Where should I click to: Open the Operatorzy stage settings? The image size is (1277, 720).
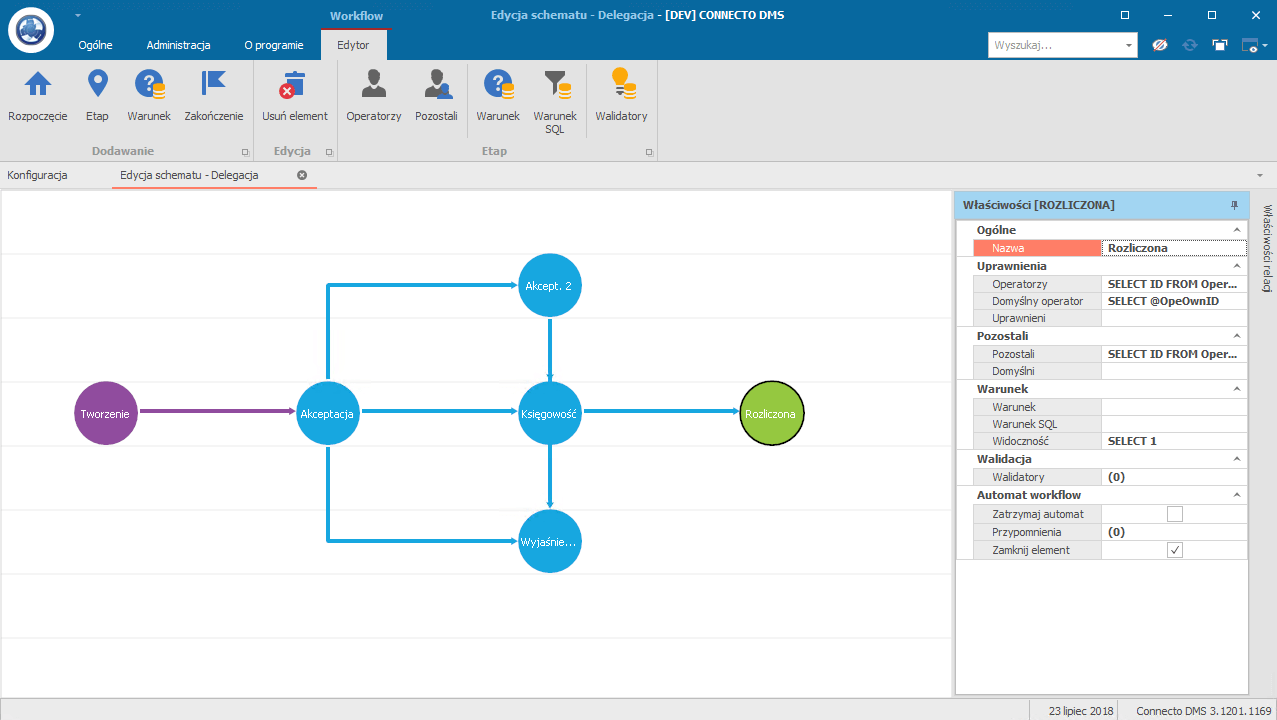(x=373, y=85)
